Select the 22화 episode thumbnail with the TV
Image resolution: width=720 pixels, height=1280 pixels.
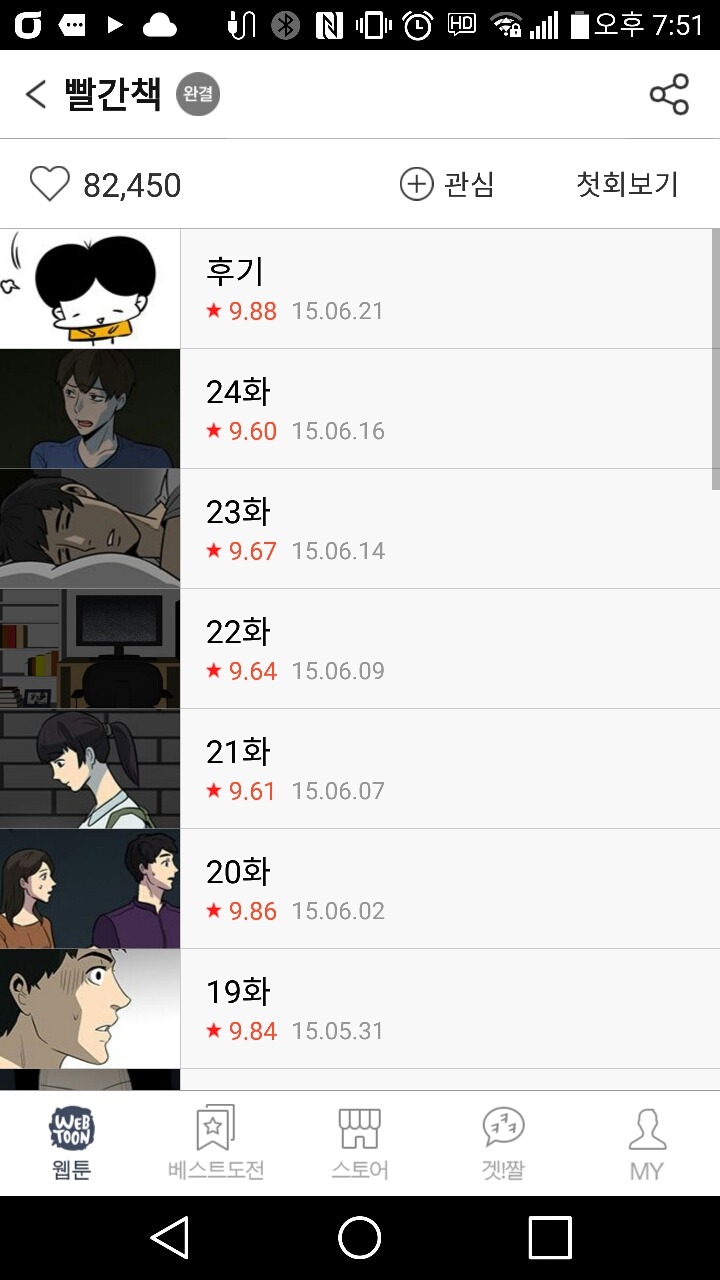pos(90,649)
